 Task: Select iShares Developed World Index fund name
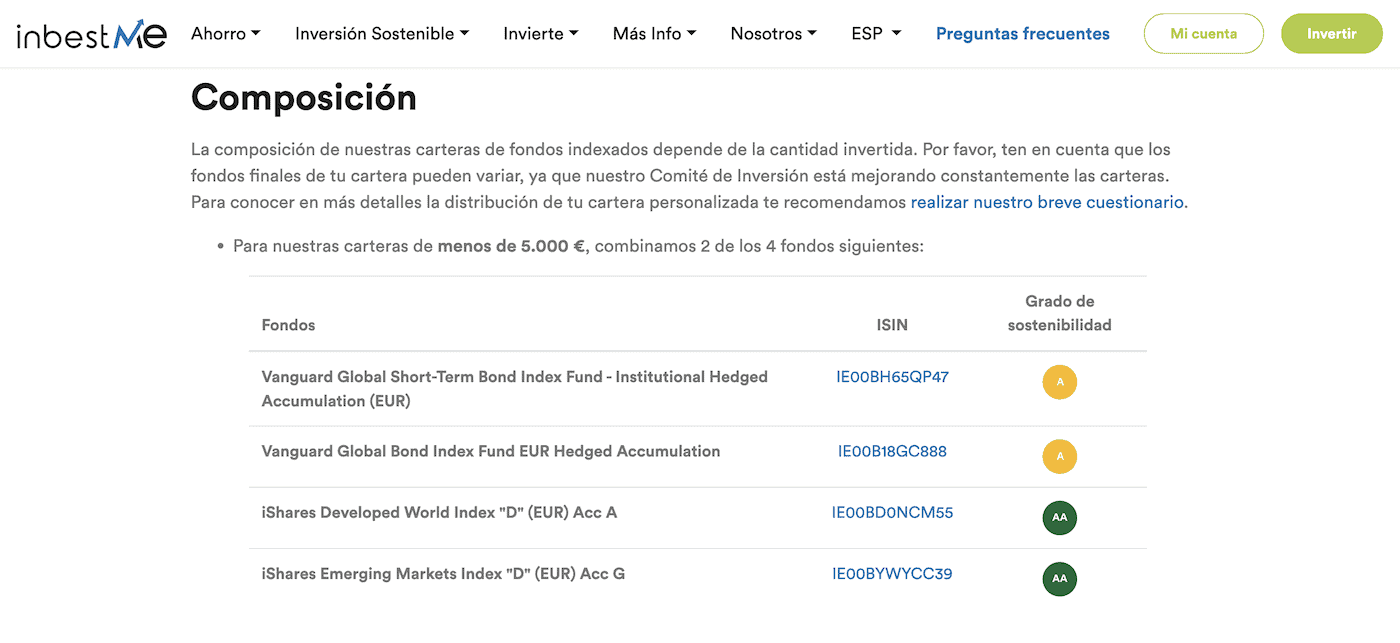tap(439, 512)
